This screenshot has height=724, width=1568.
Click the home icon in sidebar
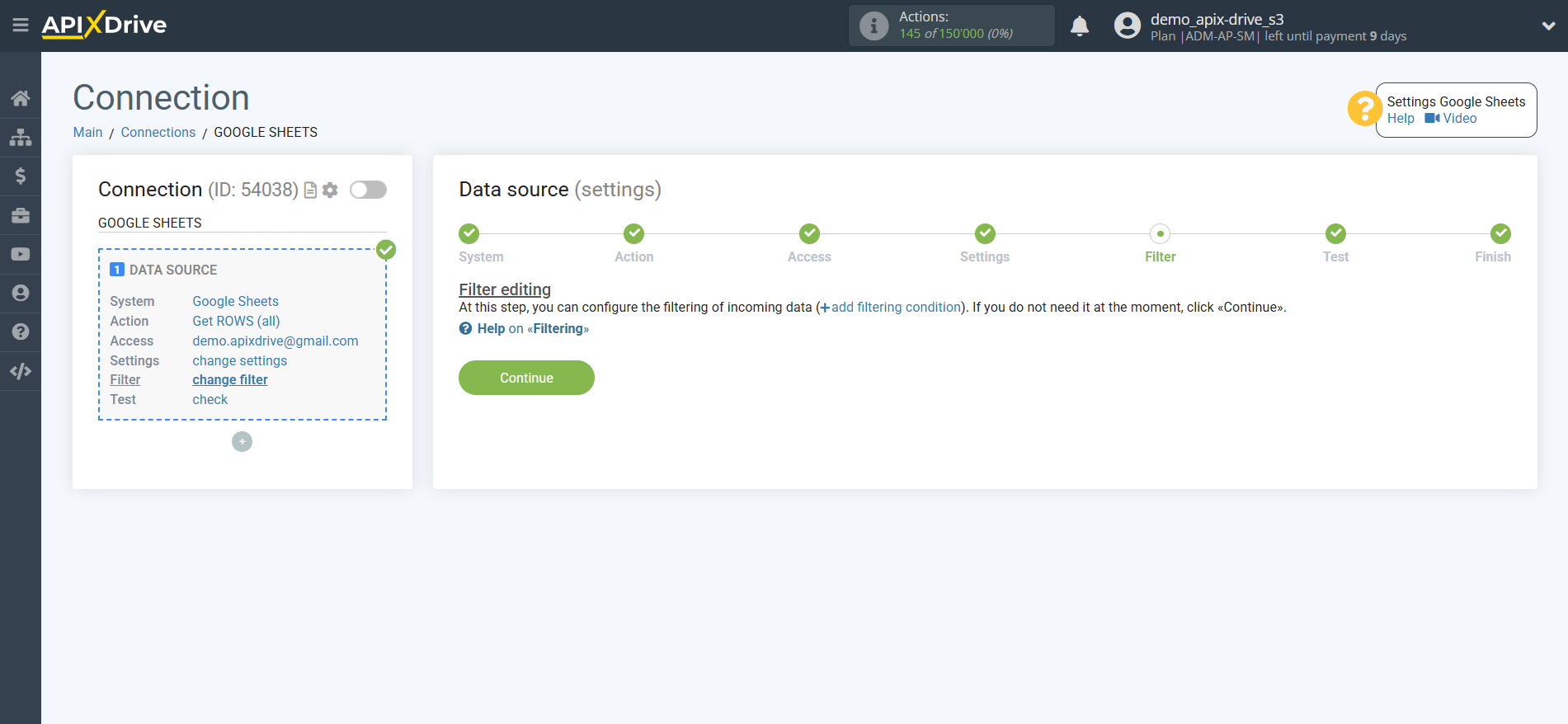tap(21, 98)
